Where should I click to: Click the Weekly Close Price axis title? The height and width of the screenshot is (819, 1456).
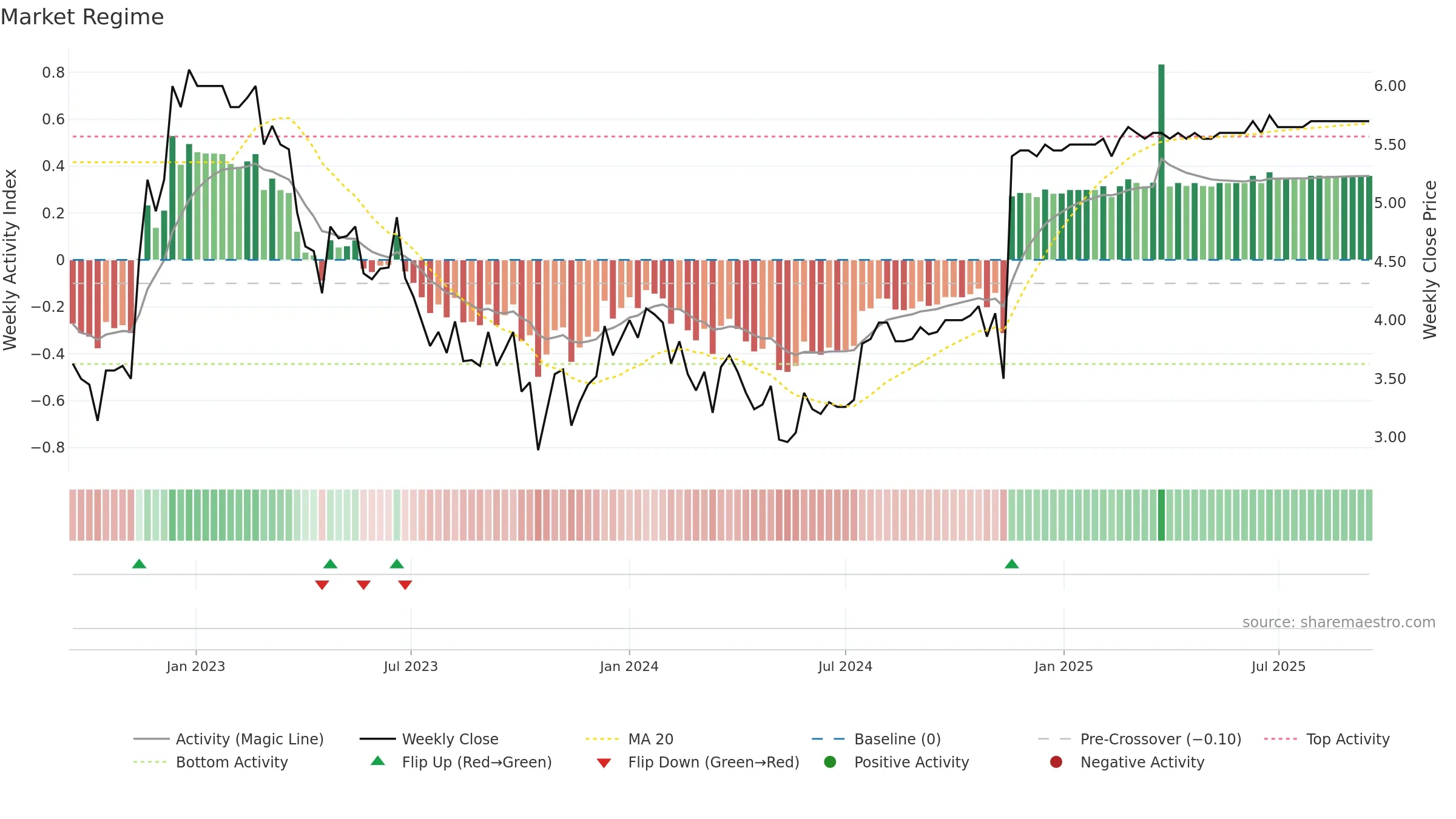coord(1430,260)
